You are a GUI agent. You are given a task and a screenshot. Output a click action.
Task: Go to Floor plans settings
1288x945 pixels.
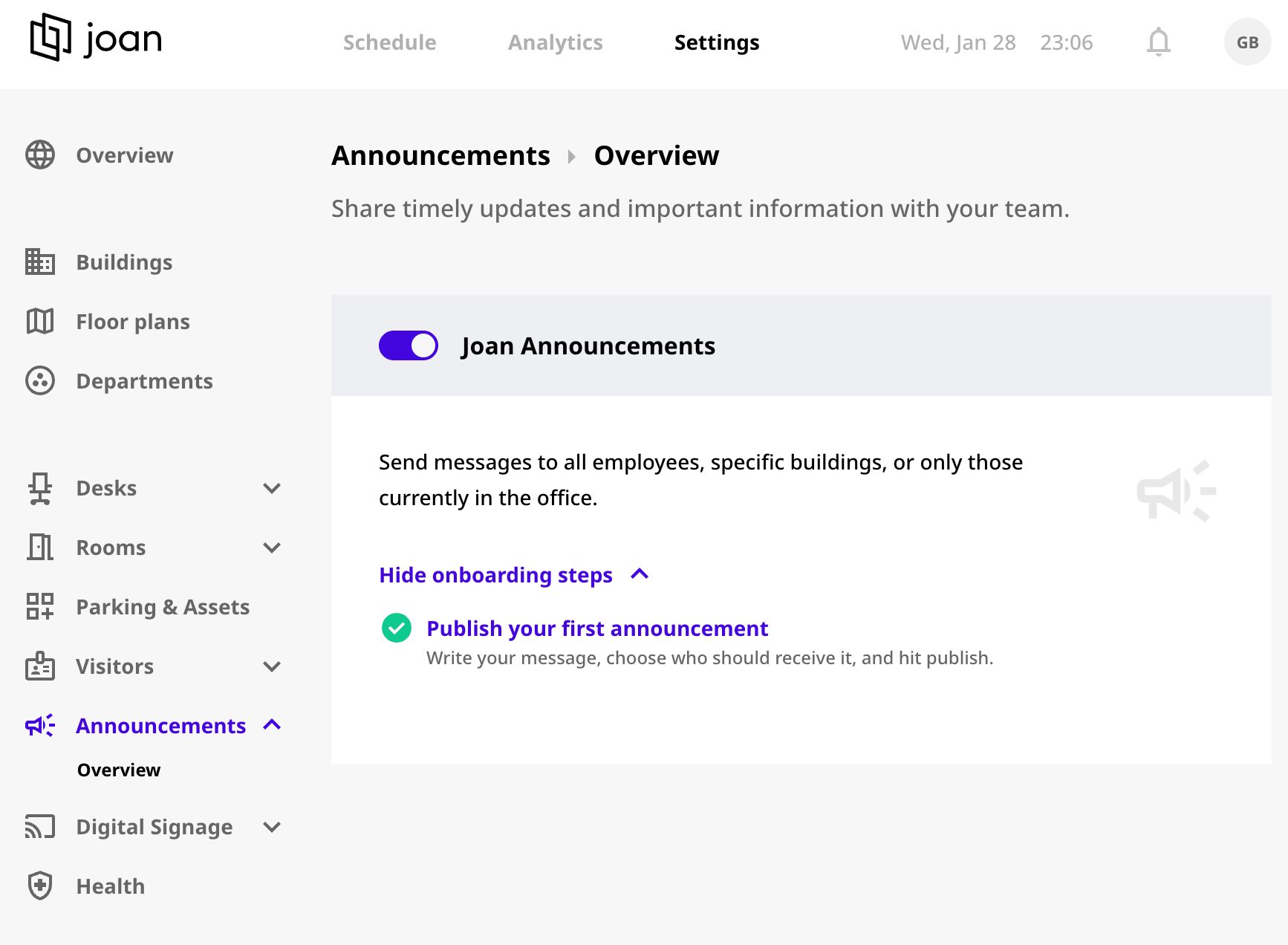click(x=133, y=322)
